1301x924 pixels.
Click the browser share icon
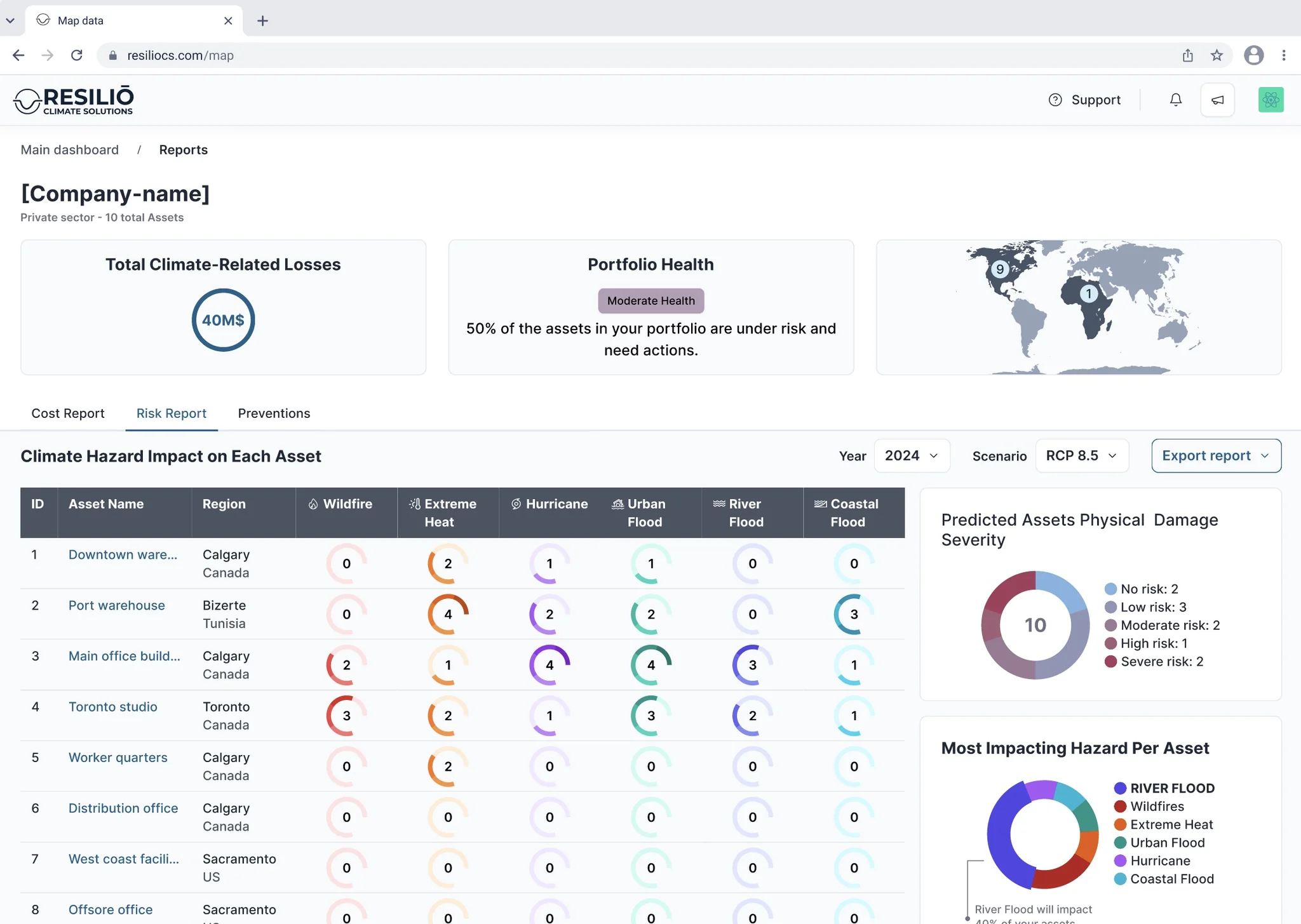pyautogui.click(x=1188, y=55)
